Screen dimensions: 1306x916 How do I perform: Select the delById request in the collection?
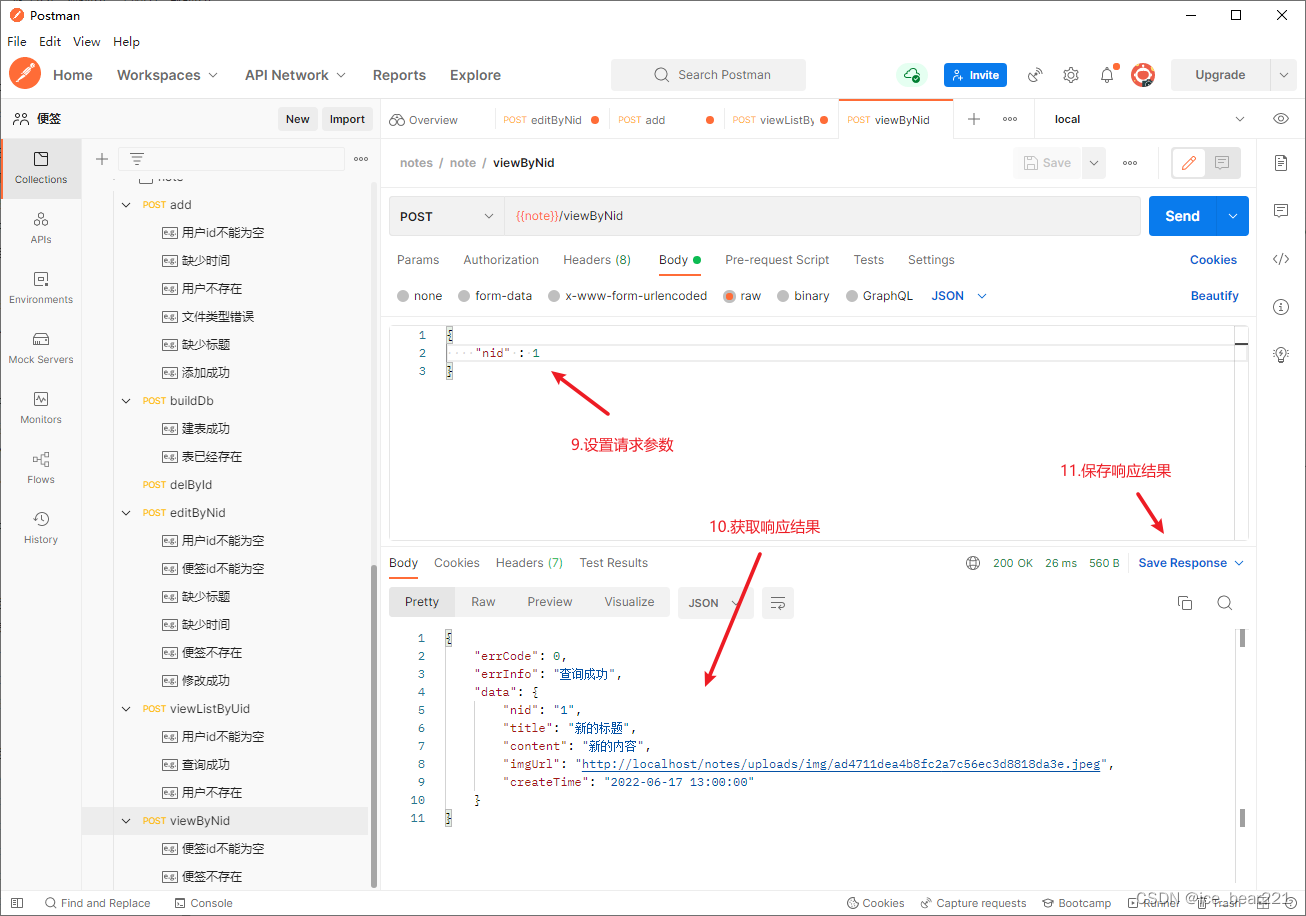[191, 485]
